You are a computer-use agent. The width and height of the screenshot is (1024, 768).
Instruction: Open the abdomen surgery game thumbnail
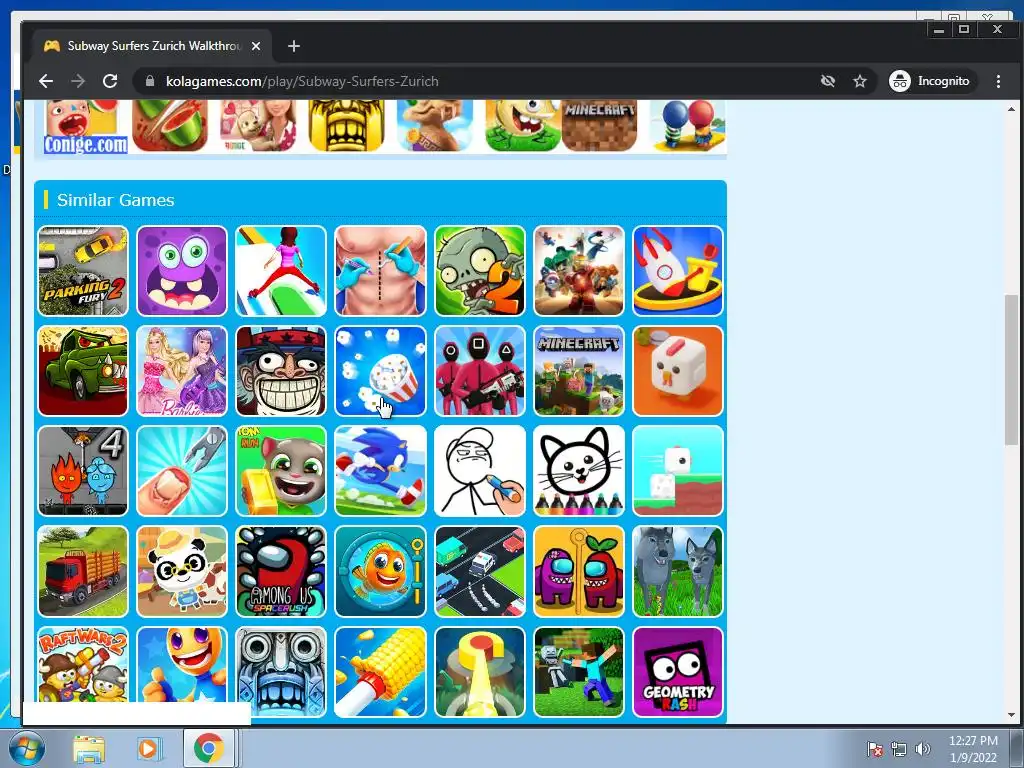380,270
